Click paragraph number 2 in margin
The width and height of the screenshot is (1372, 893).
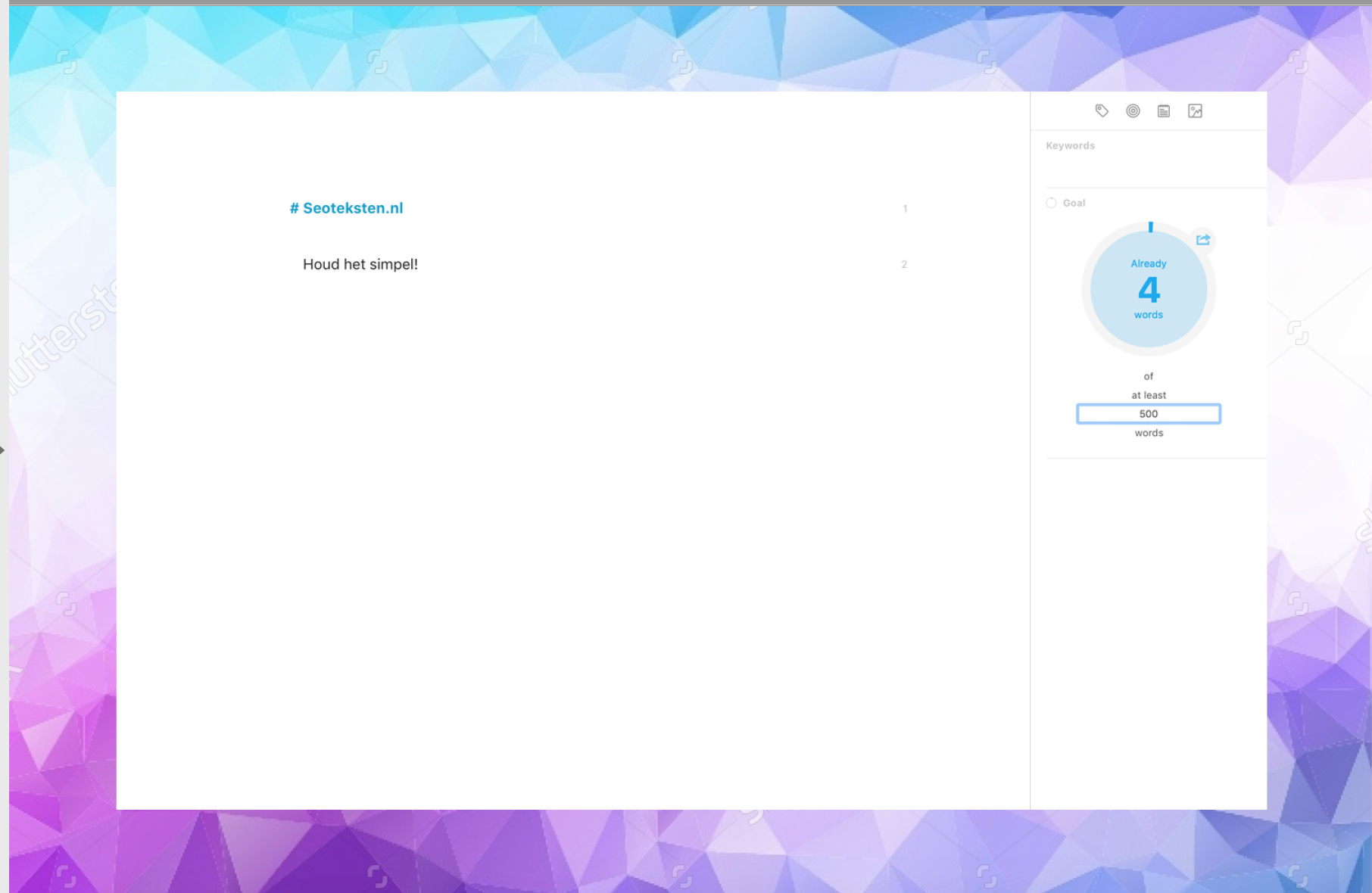click(904, 265)
